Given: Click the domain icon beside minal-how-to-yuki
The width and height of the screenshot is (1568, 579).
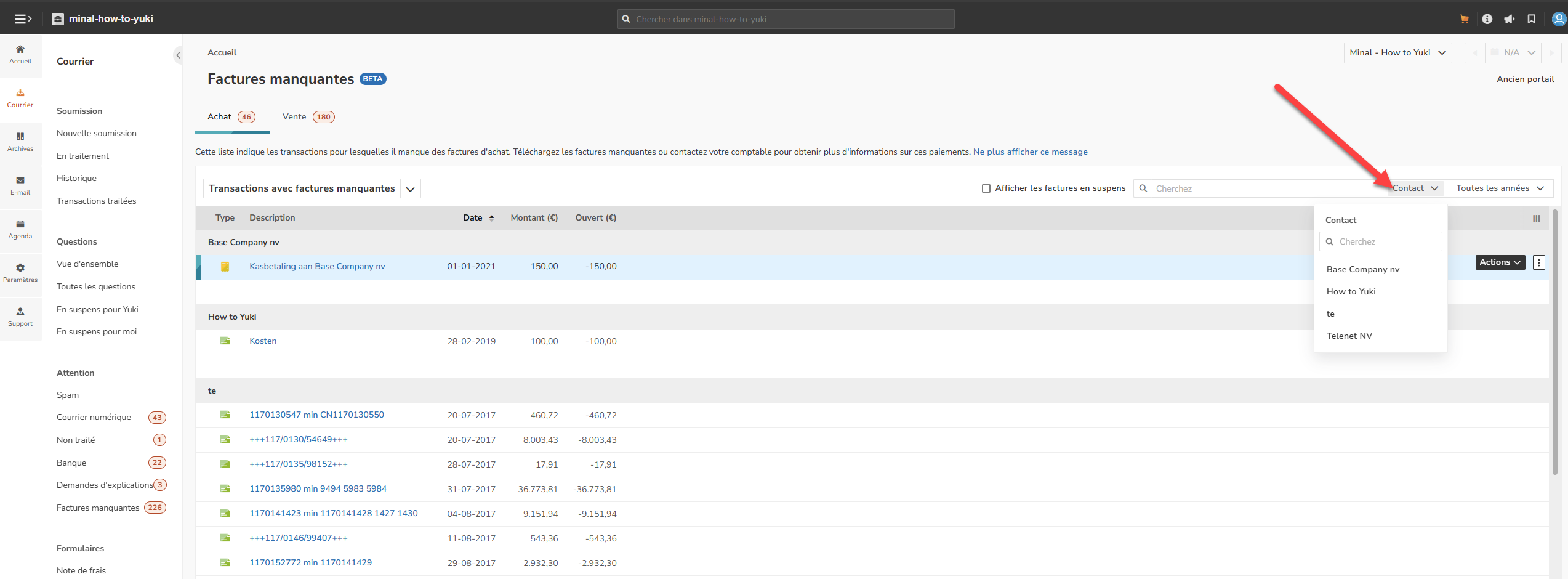Looking at the screenshot, I should click(58, 19).
